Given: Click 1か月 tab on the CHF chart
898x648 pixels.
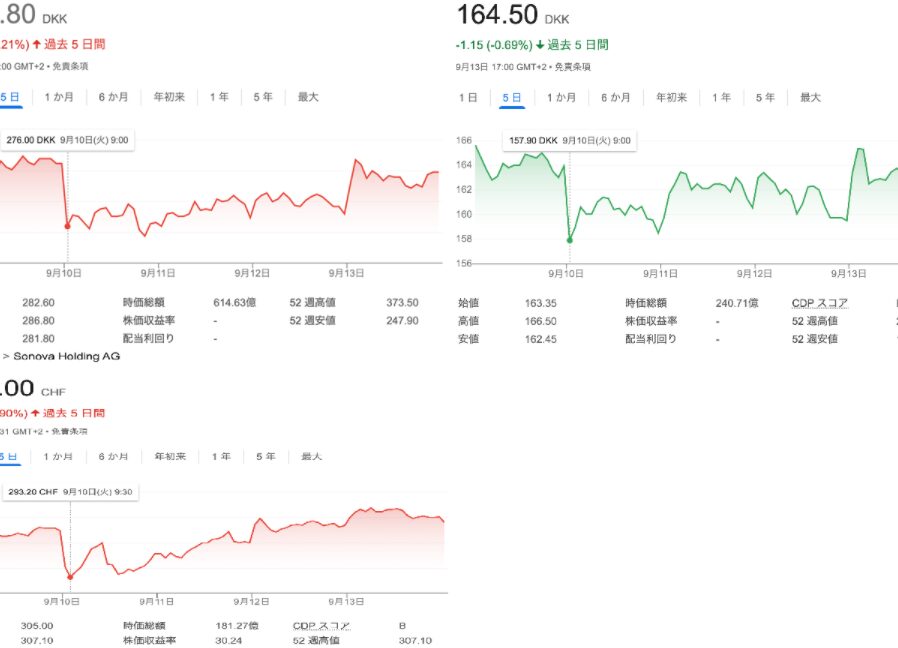Looking at the screenshot, I should tap(59, 456).
